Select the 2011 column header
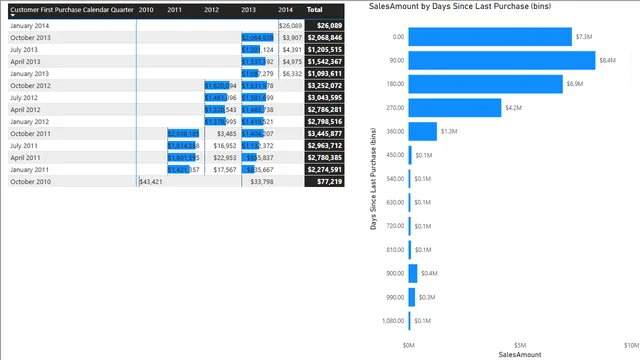The width and height of the screenshot is (640, 360). tap(174, 9)
